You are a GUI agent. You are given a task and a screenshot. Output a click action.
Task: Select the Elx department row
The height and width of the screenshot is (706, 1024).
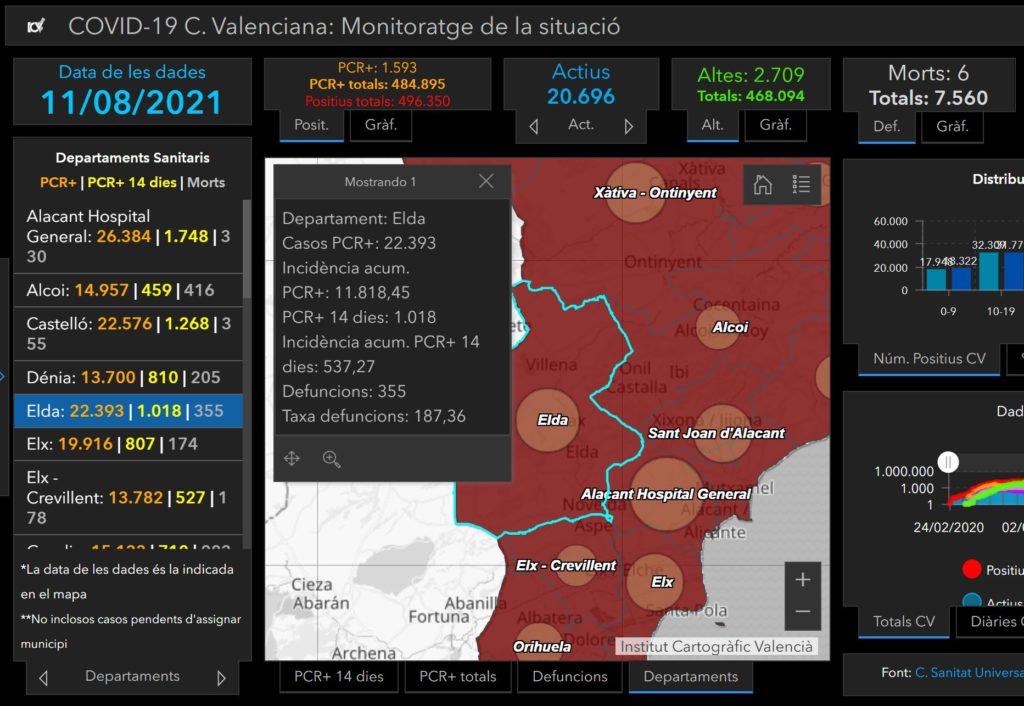click(128, 444)
